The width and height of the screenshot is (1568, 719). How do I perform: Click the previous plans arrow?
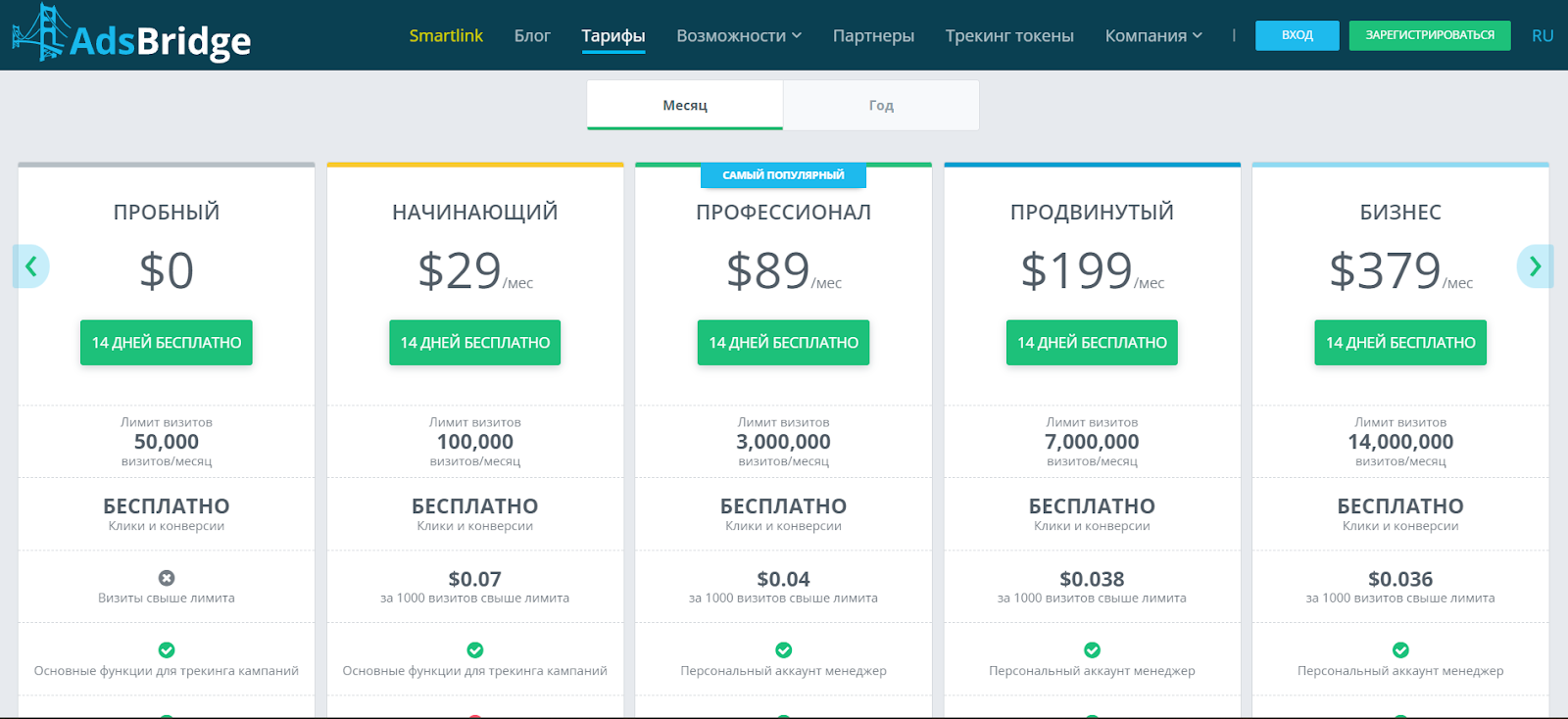coord(31,265)
